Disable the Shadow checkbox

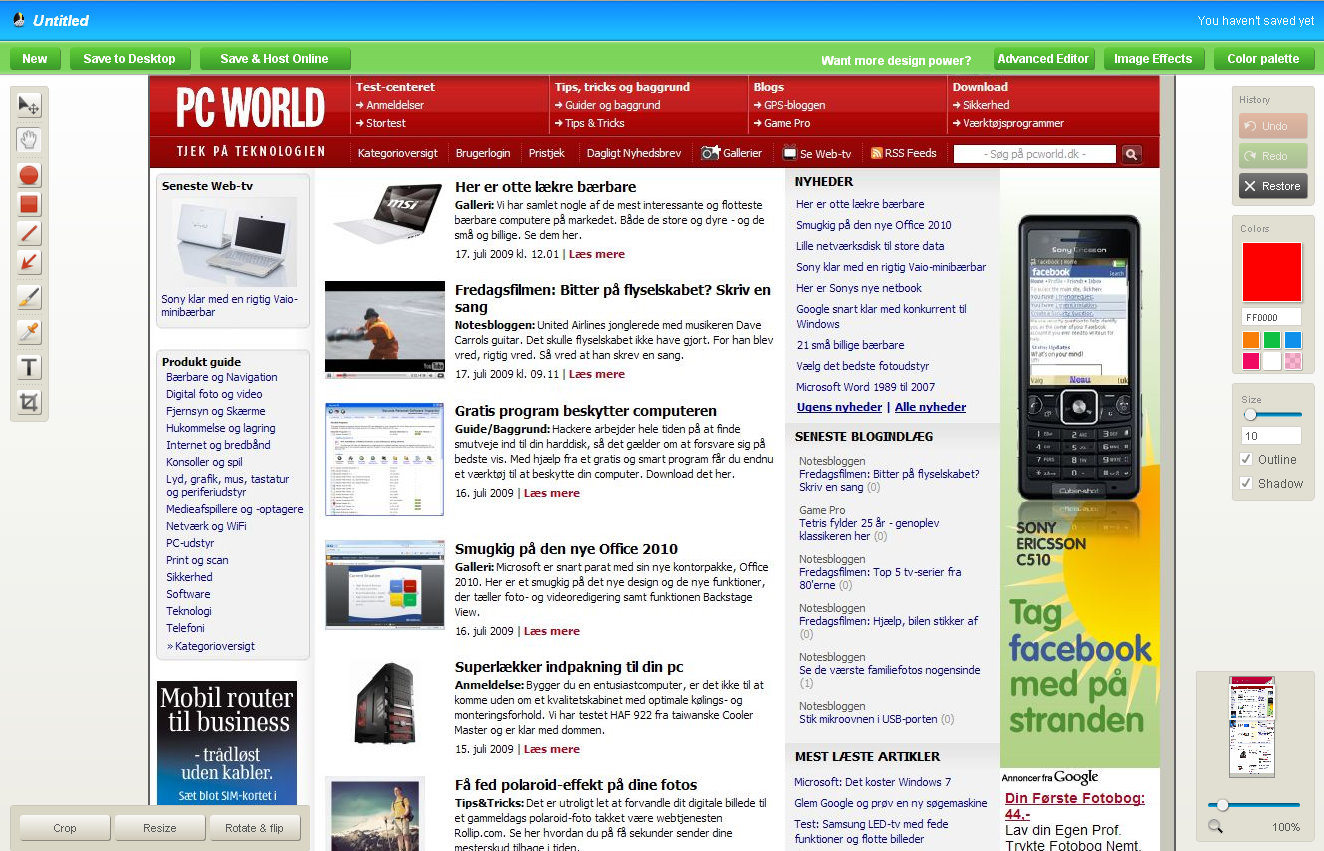1246,482
